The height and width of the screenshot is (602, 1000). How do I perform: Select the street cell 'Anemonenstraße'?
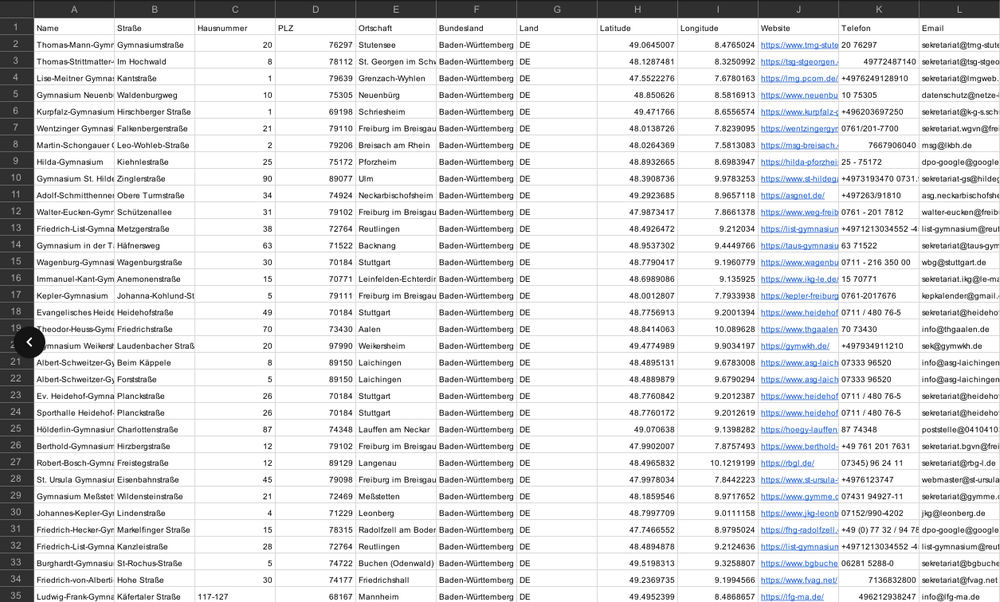coord(154,279)
